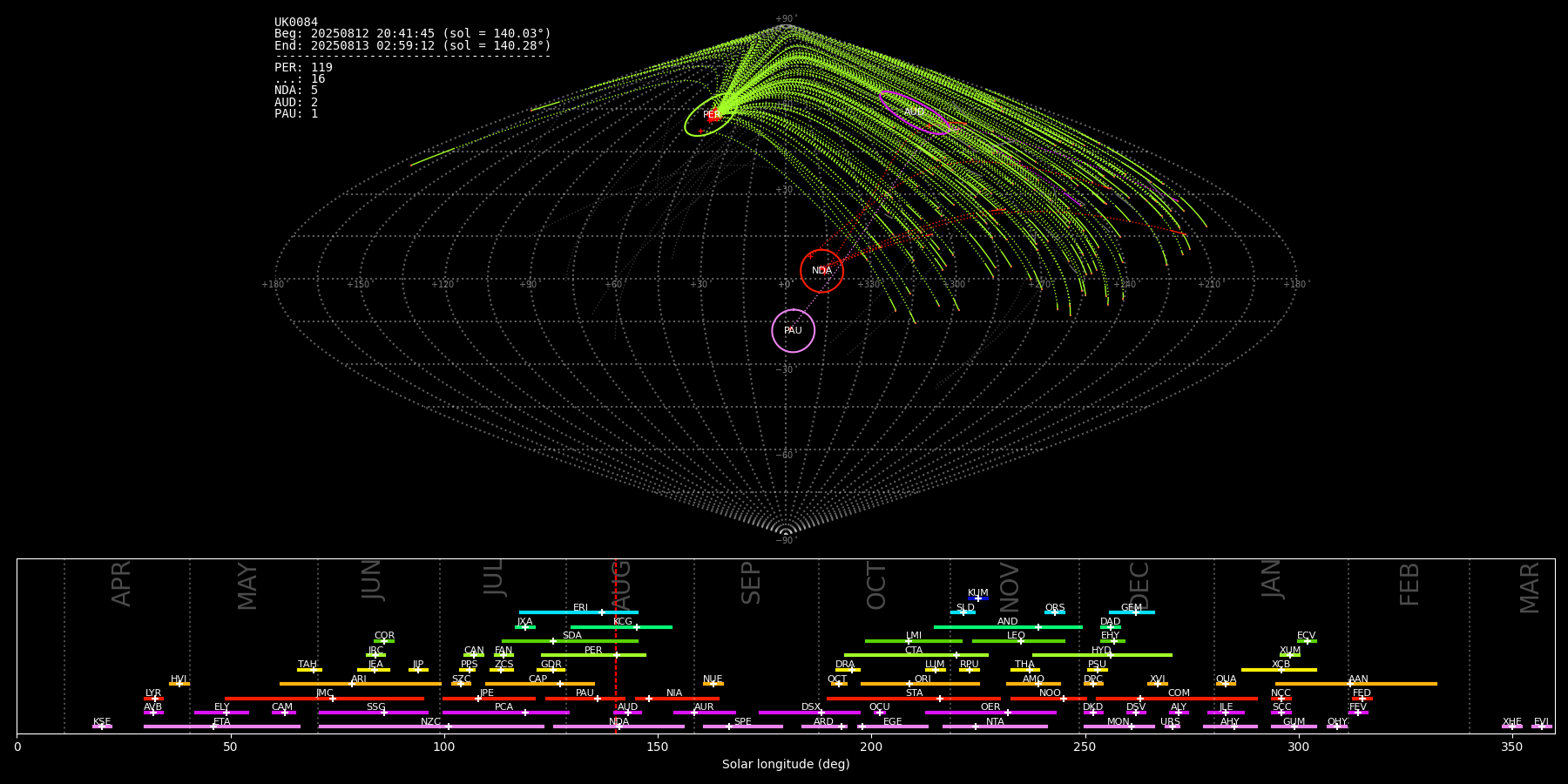Click the CAP shower label in timeline
The image size is (1568, 784).
click(x=538, y=679)
